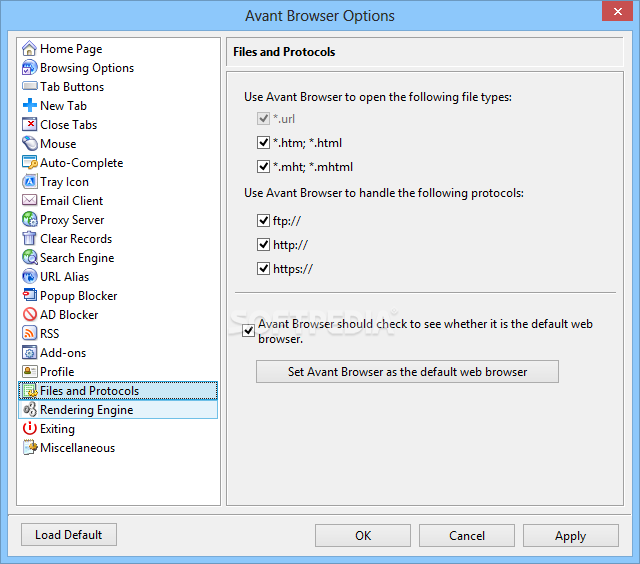Click the Proxy Server globe icon
The height and width of the screenshot is (564, 640).
point(29,220)
